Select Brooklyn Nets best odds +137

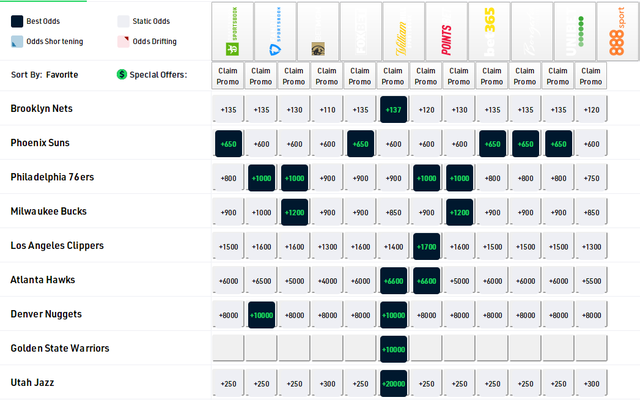point(393,110)
